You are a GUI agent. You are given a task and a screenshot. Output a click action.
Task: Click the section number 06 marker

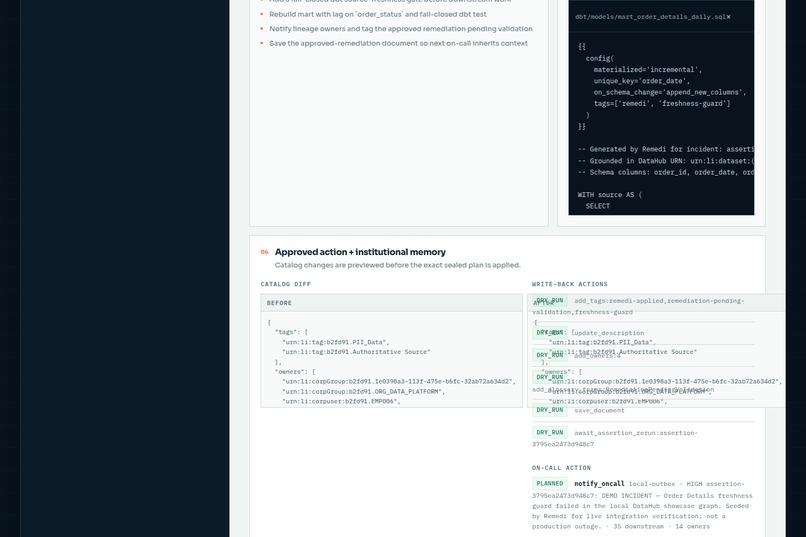click(x=264, y=252)
